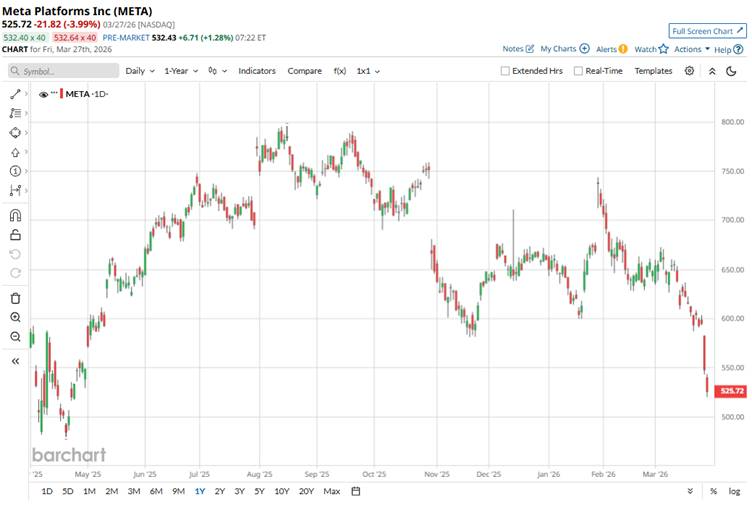Zoom in on the chart
The height and width of the screenshot is (505, 752).
15,317
